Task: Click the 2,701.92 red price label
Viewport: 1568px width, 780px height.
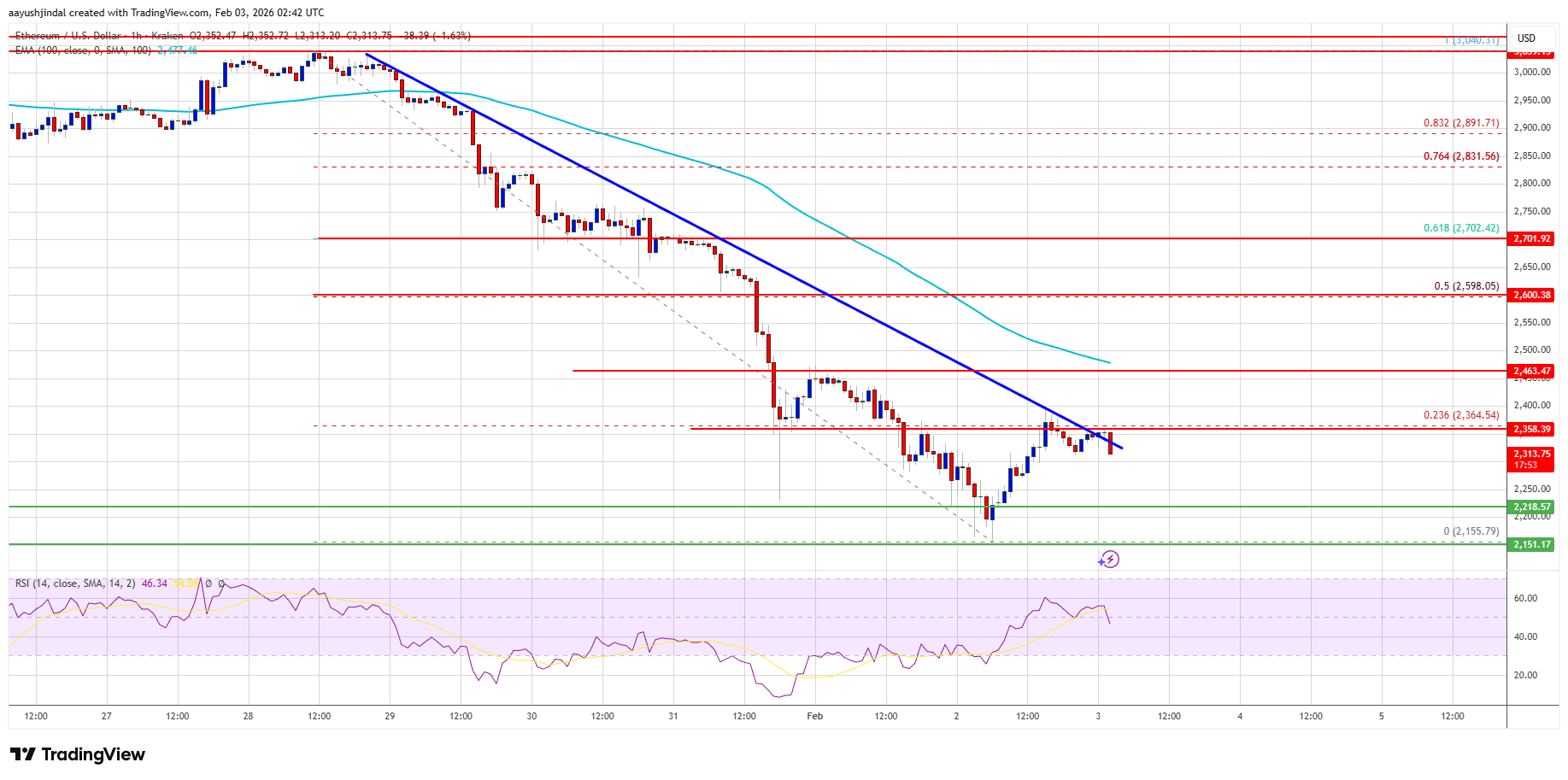Action: tap(1531, 238)
